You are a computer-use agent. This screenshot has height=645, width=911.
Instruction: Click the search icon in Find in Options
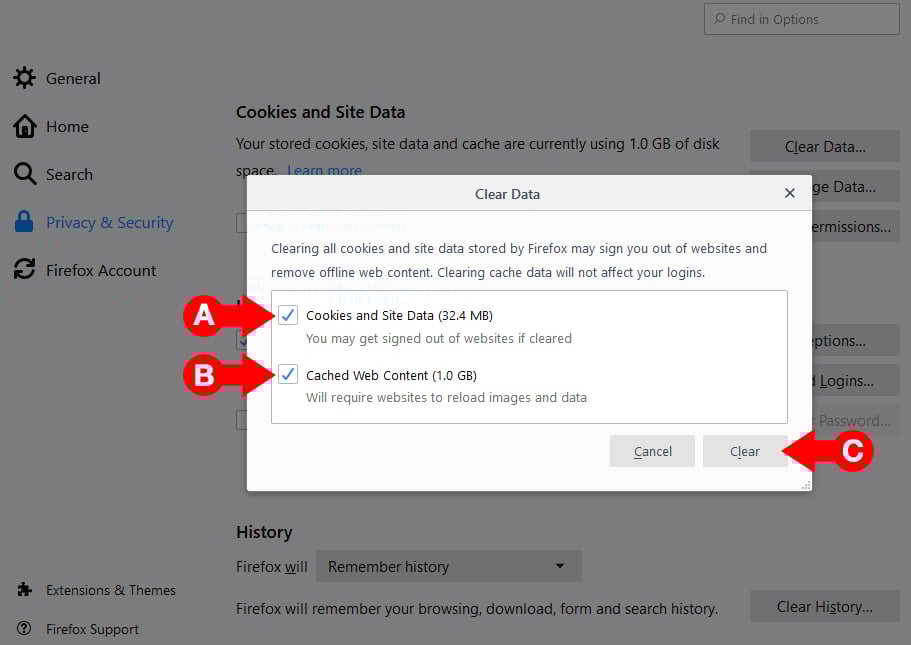pos(719,19)
